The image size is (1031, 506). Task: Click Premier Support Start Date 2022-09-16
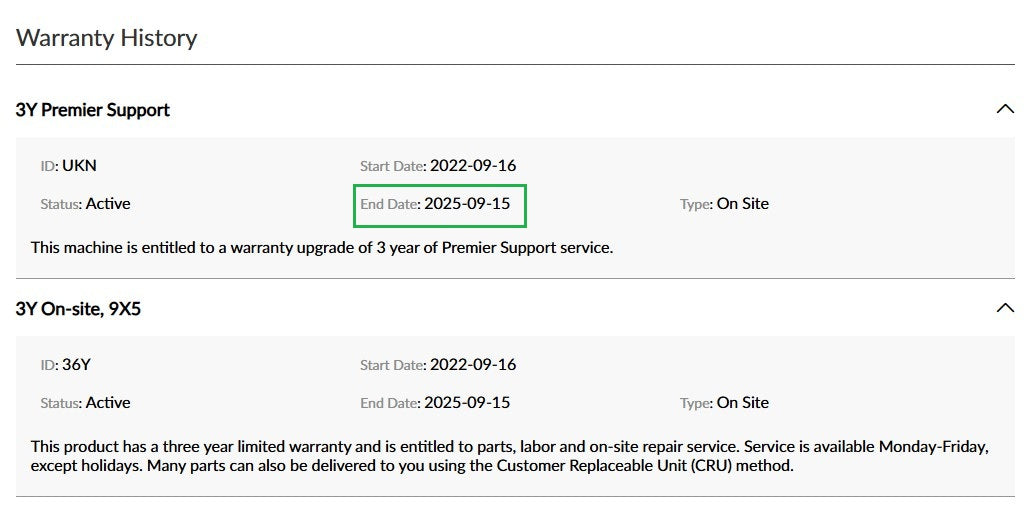[473, 166]
